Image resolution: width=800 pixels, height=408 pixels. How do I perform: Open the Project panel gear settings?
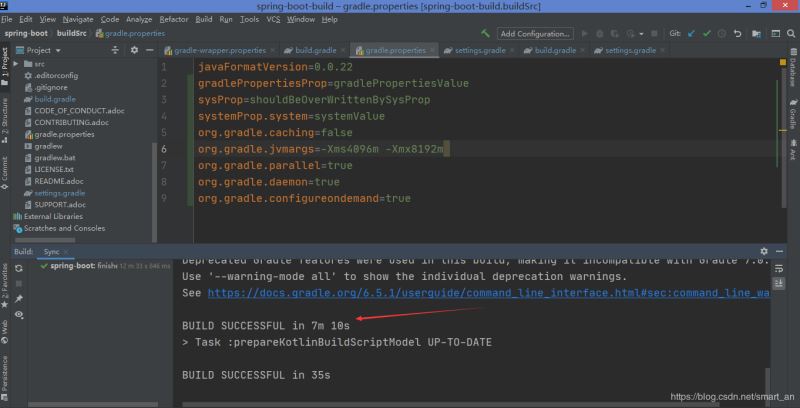[134, 50]
